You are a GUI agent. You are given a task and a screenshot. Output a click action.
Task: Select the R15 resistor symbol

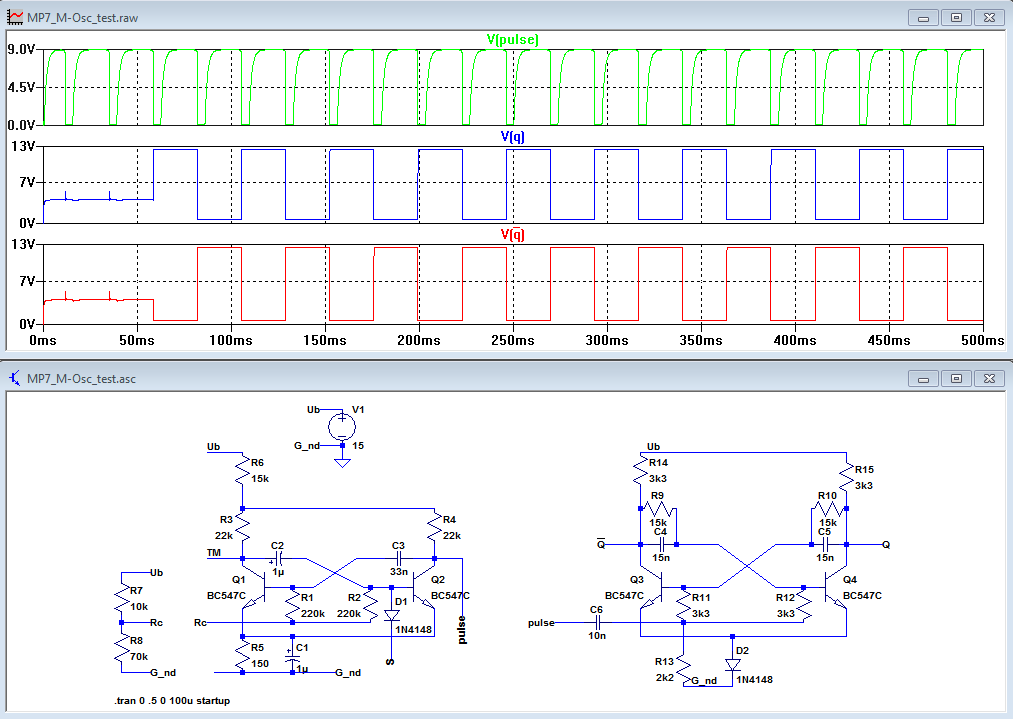tap(846, 477)
